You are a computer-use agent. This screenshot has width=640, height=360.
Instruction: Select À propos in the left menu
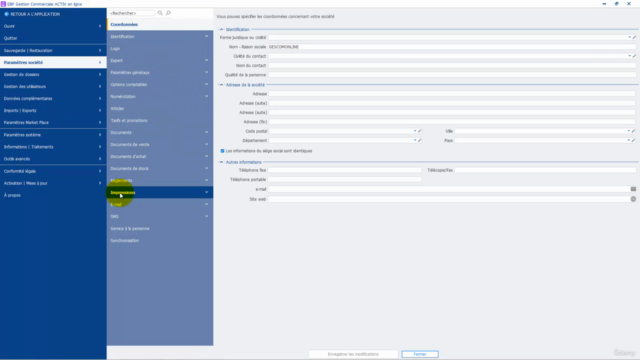pos(53,195)
